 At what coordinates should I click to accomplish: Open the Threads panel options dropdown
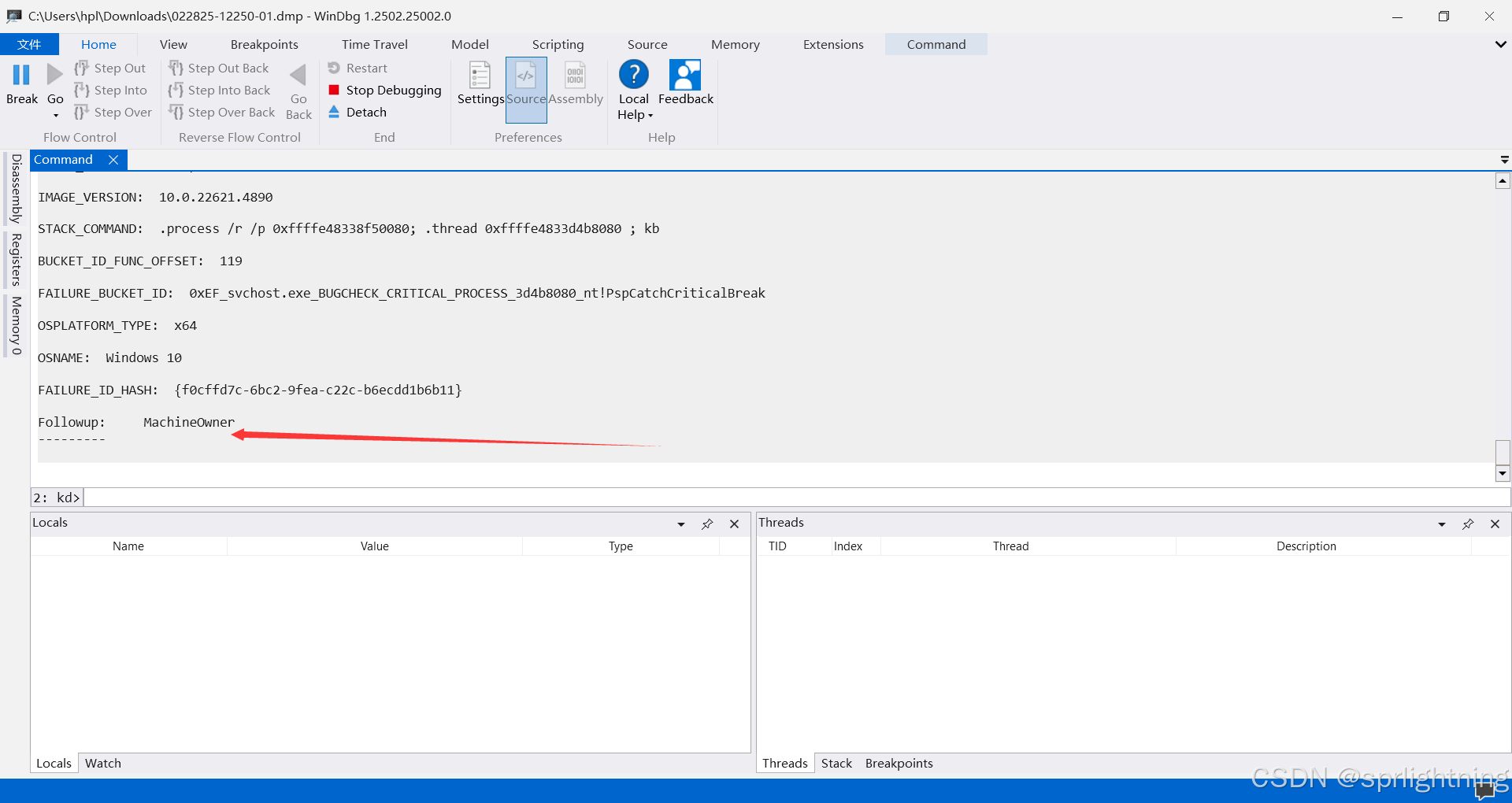click(1442, 524)
